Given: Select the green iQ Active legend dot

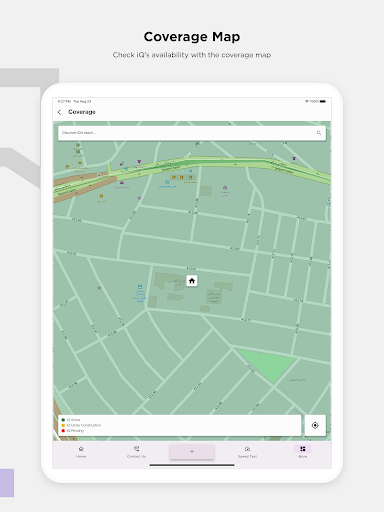Looking at the screenshot, I should click(63, 420).
